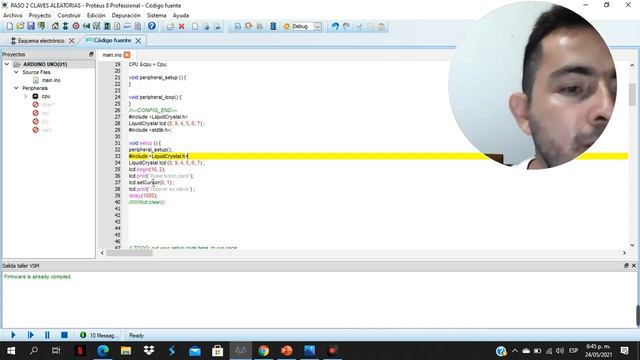640x360 pixels.
Task: Close the Esquema electrónico tab
Action: tap(71, 41)
